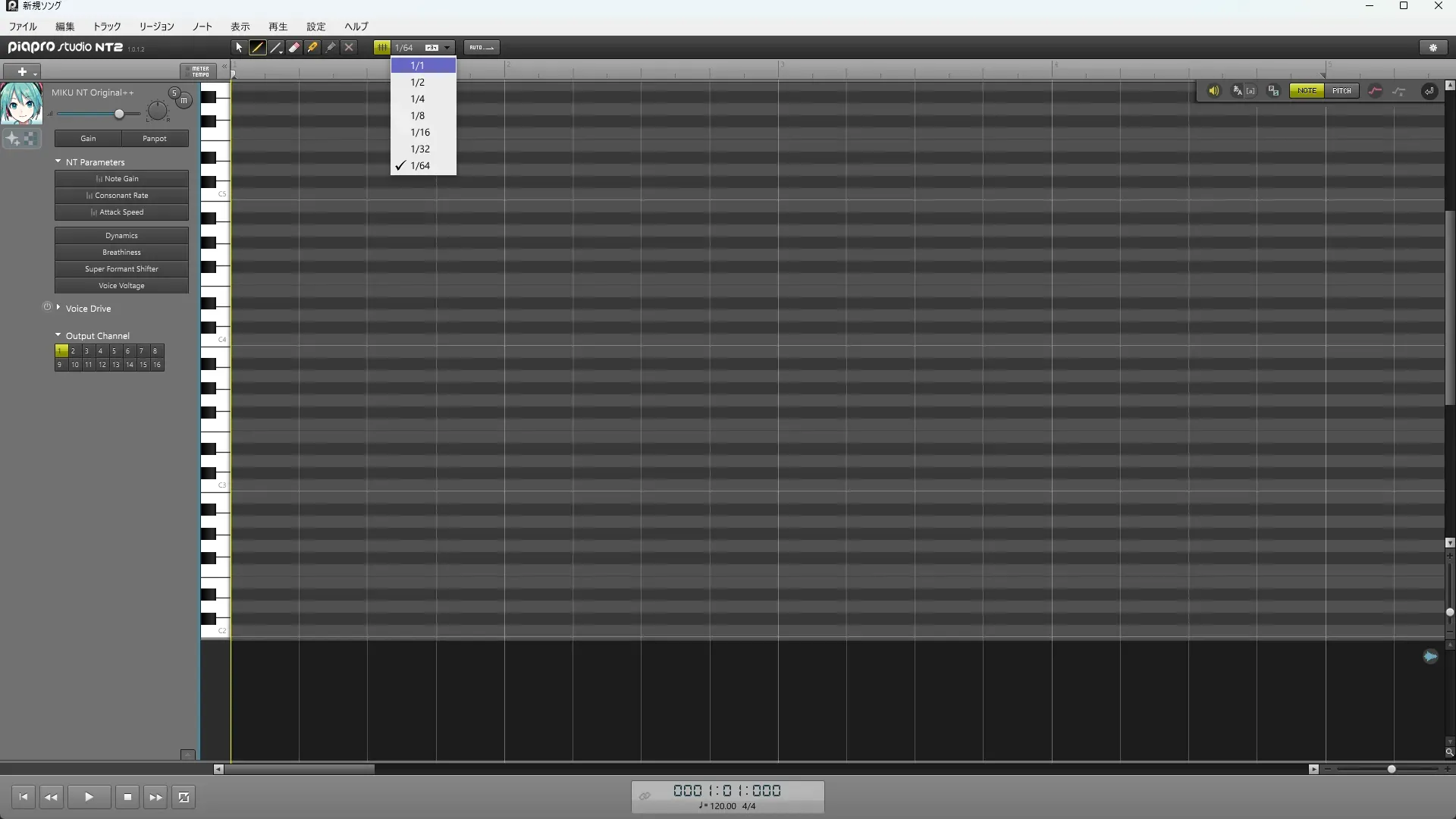Screen dimensions: 1456x819
Task: Toggle the grid snap button
Action: [x=382, y=47]
